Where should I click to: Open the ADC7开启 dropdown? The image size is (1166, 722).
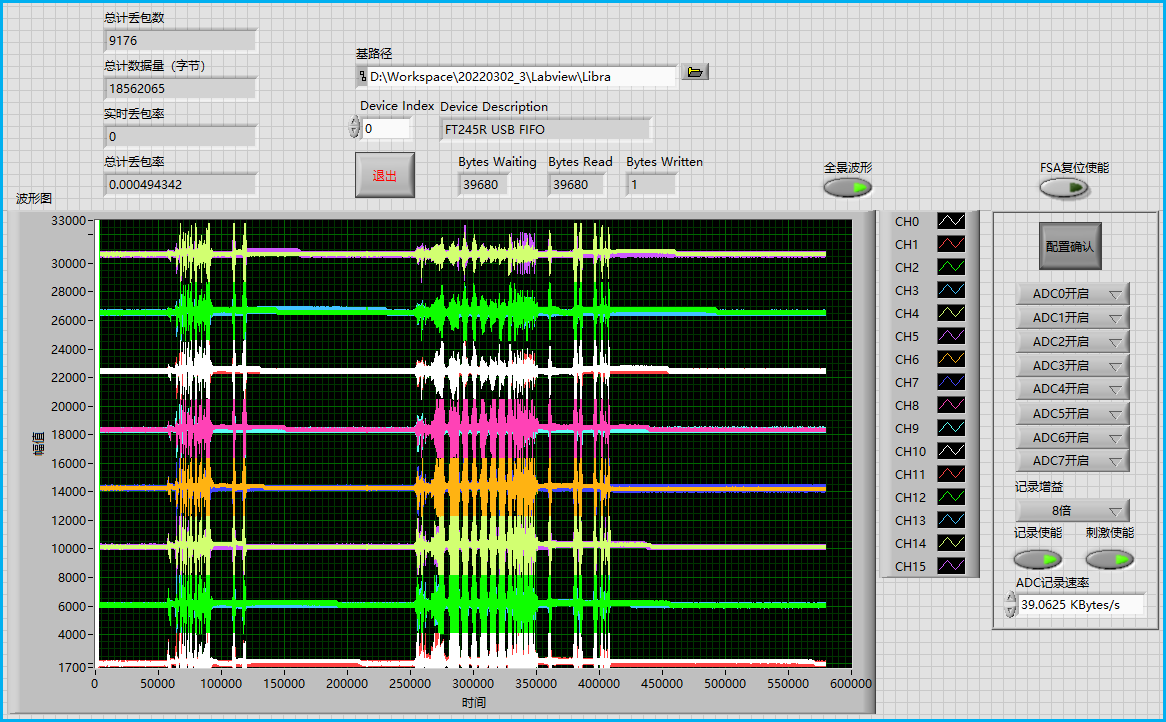pyautogui.click(x=1070, y=461)
